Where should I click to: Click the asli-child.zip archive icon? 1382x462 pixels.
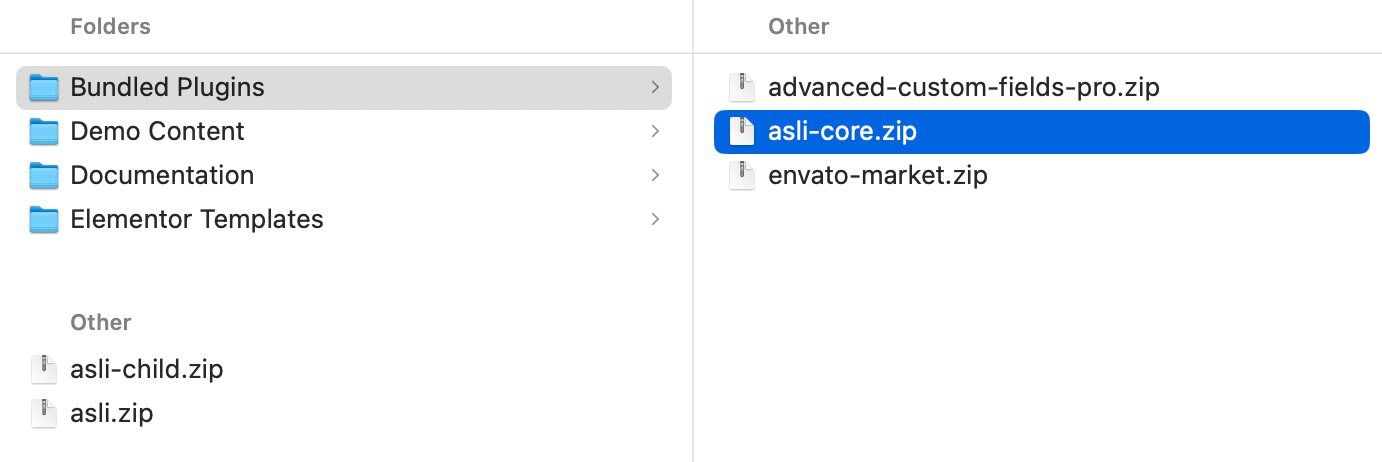click(44, 370)
